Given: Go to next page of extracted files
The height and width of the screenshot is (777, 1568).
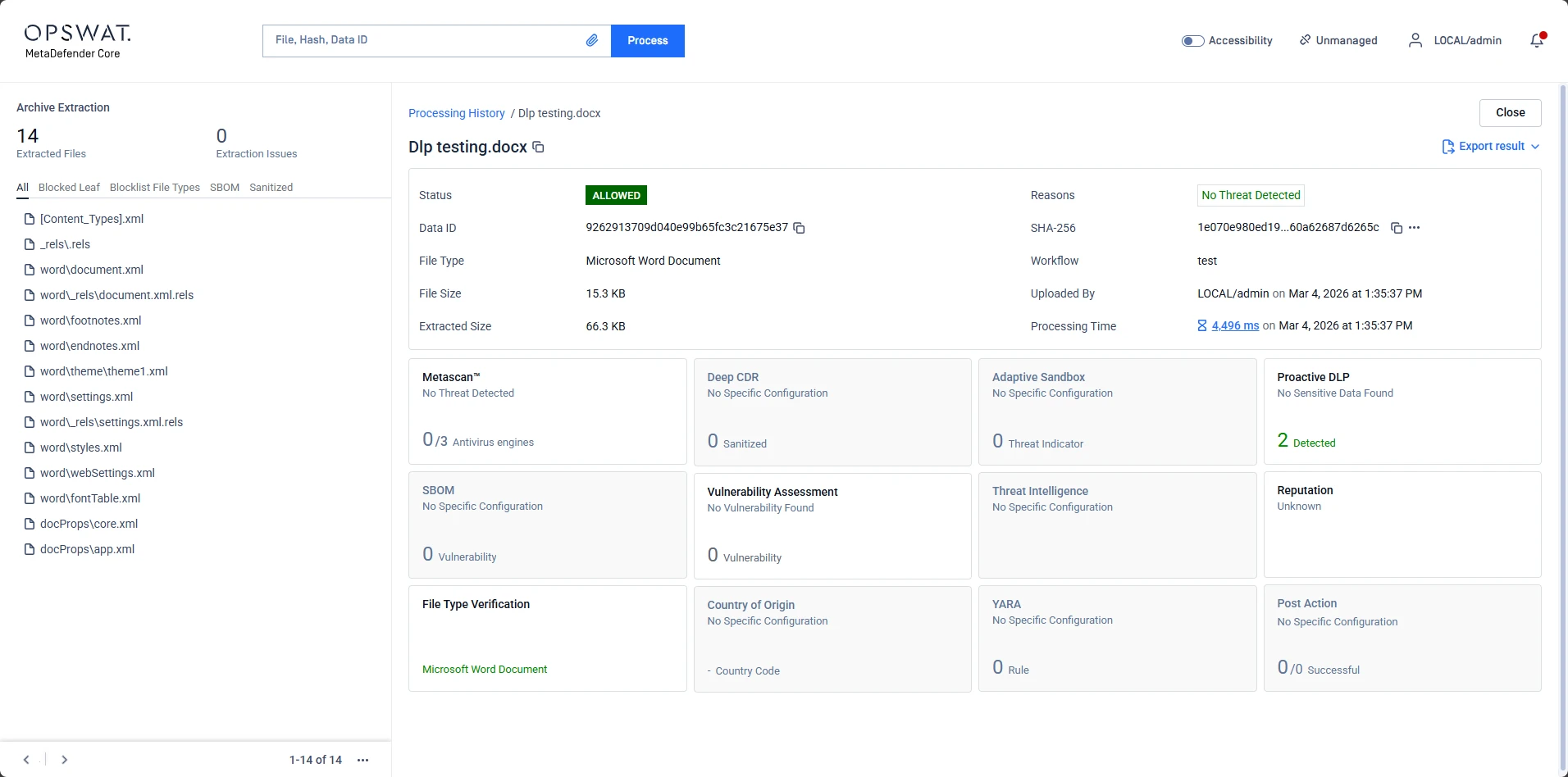Looking at the screenshot, I should pyautogui.click(x=64, y=760).
